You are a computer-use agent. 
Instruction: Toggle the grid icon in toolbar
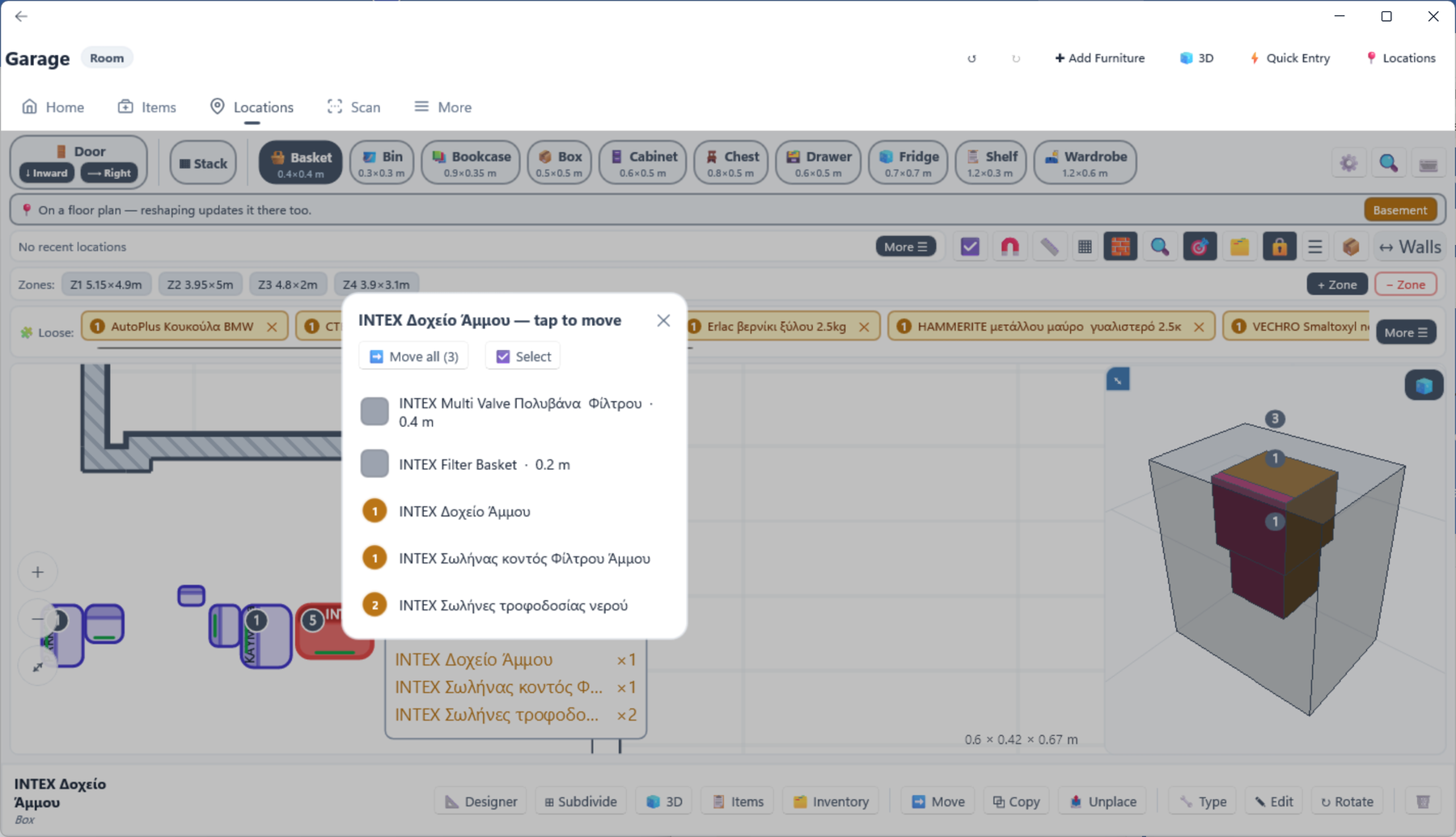pos(1085,247)
